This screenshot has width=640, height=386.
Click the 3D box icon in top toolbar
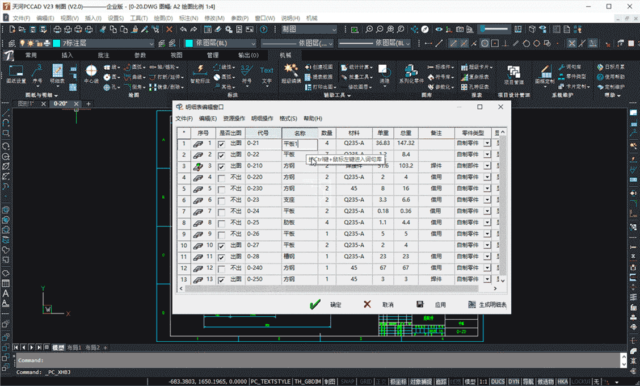click(x=532, y=29)
